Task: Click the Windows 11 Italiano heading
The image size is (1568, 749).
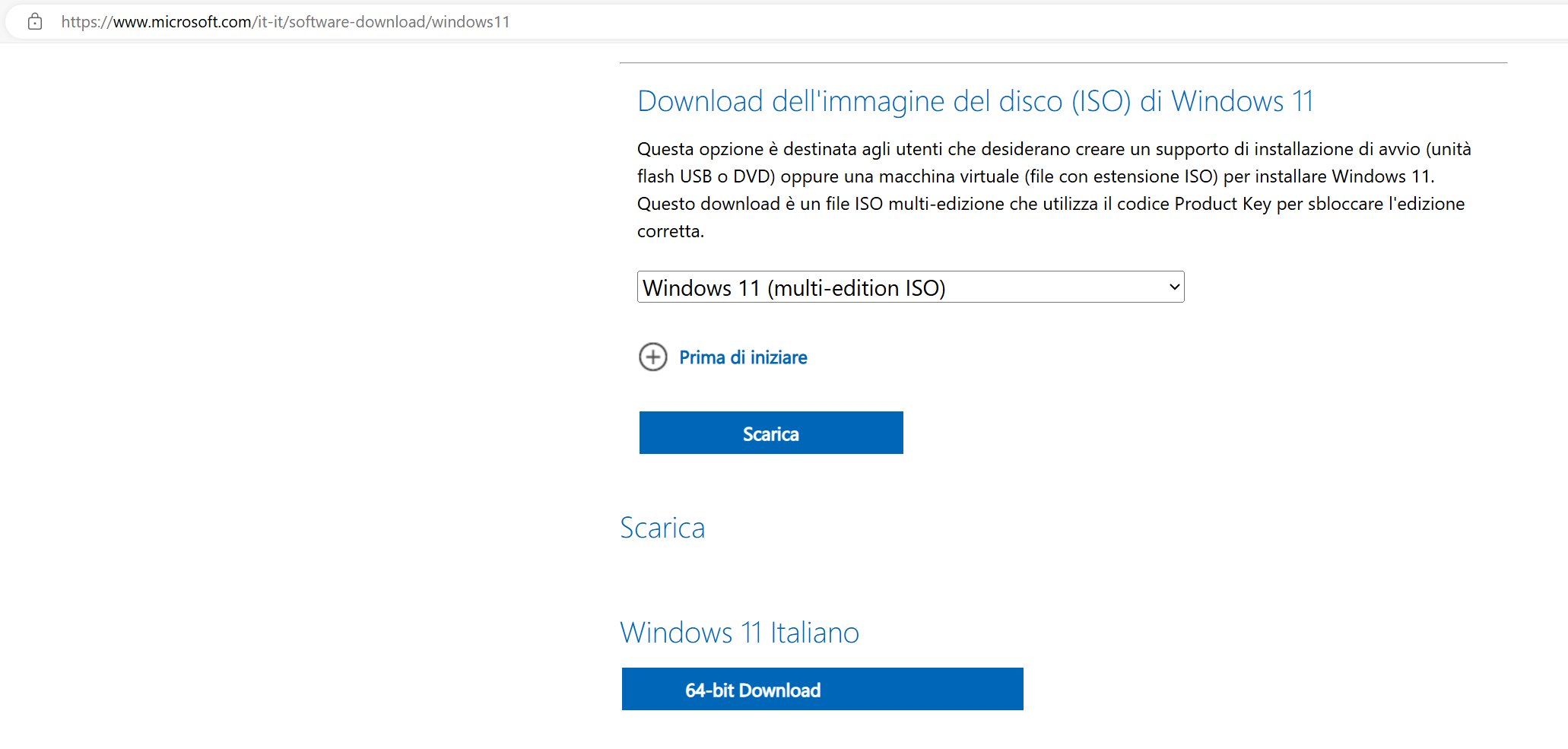Action: 740,633
